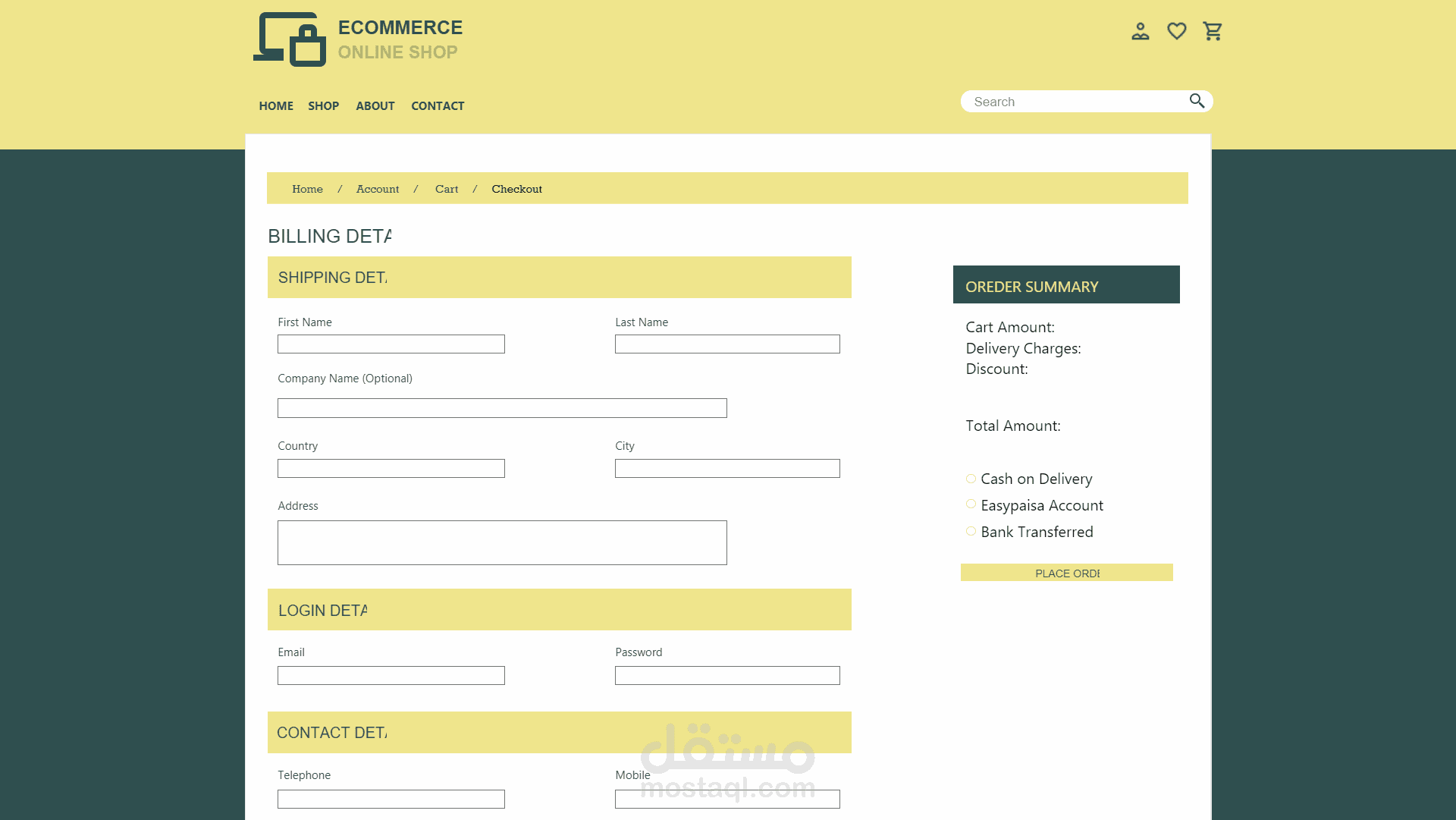Click the Company Name optional field
The height and width of the screenshot is (820, 1456).
pyautogui.click(x=501, y=407)
